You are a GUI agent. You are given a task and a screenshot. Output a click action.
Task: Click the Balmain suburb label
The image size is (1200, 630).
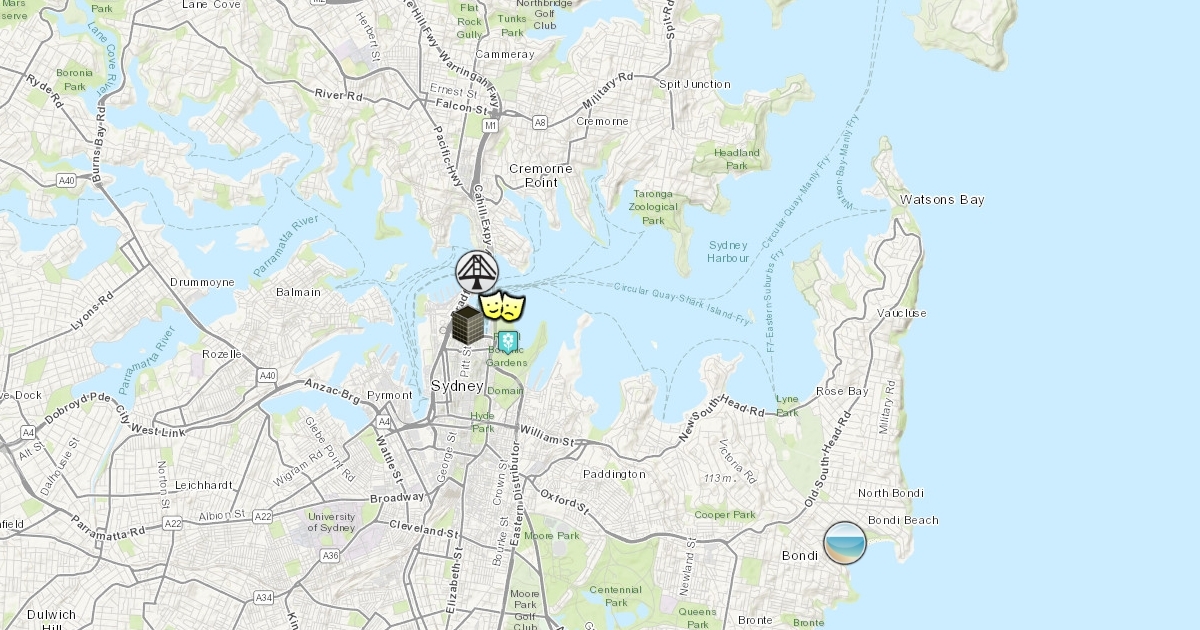(298, 292)
